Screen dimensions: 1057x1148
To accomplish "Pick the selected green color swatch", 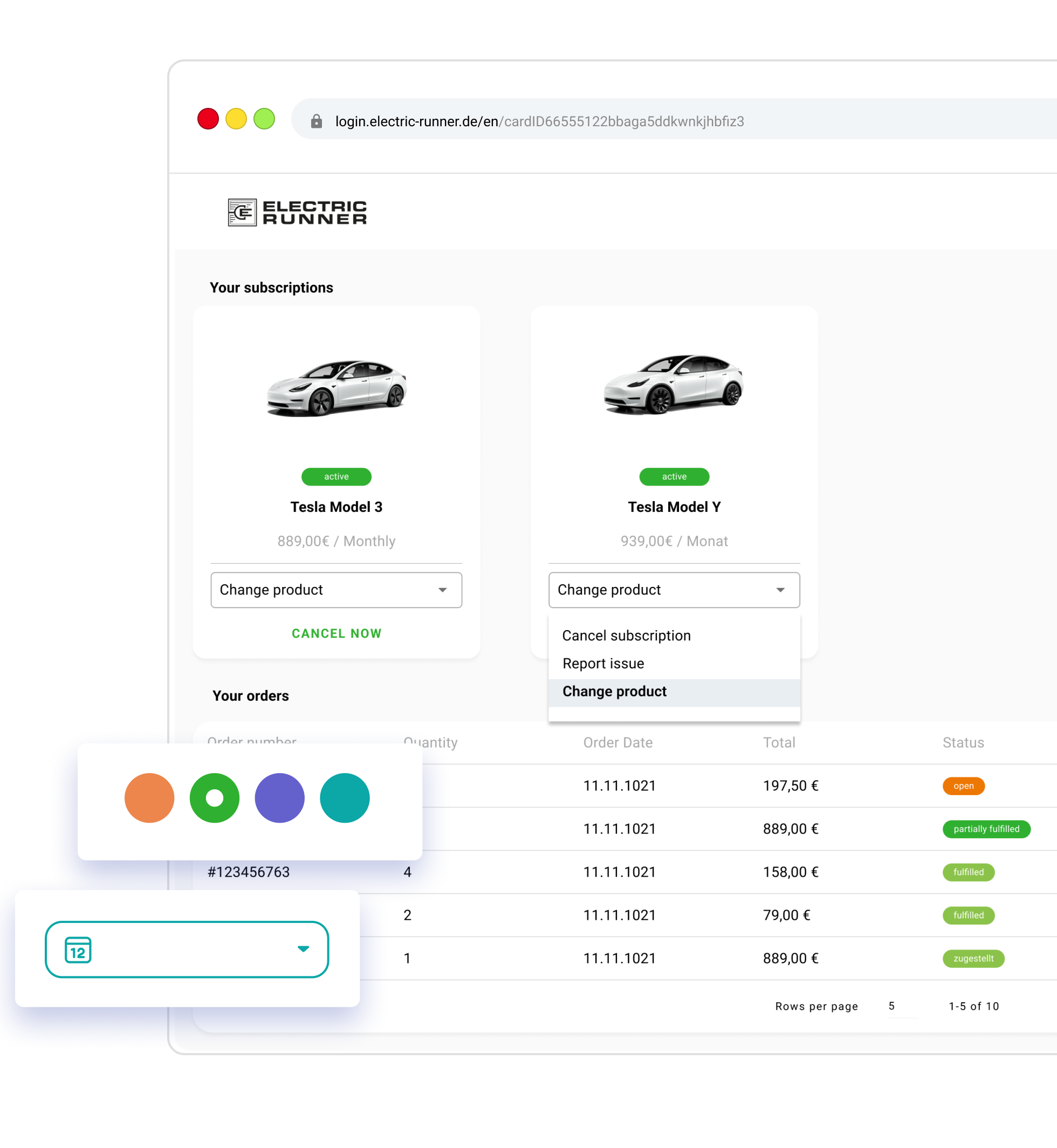I will click(215, 798).
